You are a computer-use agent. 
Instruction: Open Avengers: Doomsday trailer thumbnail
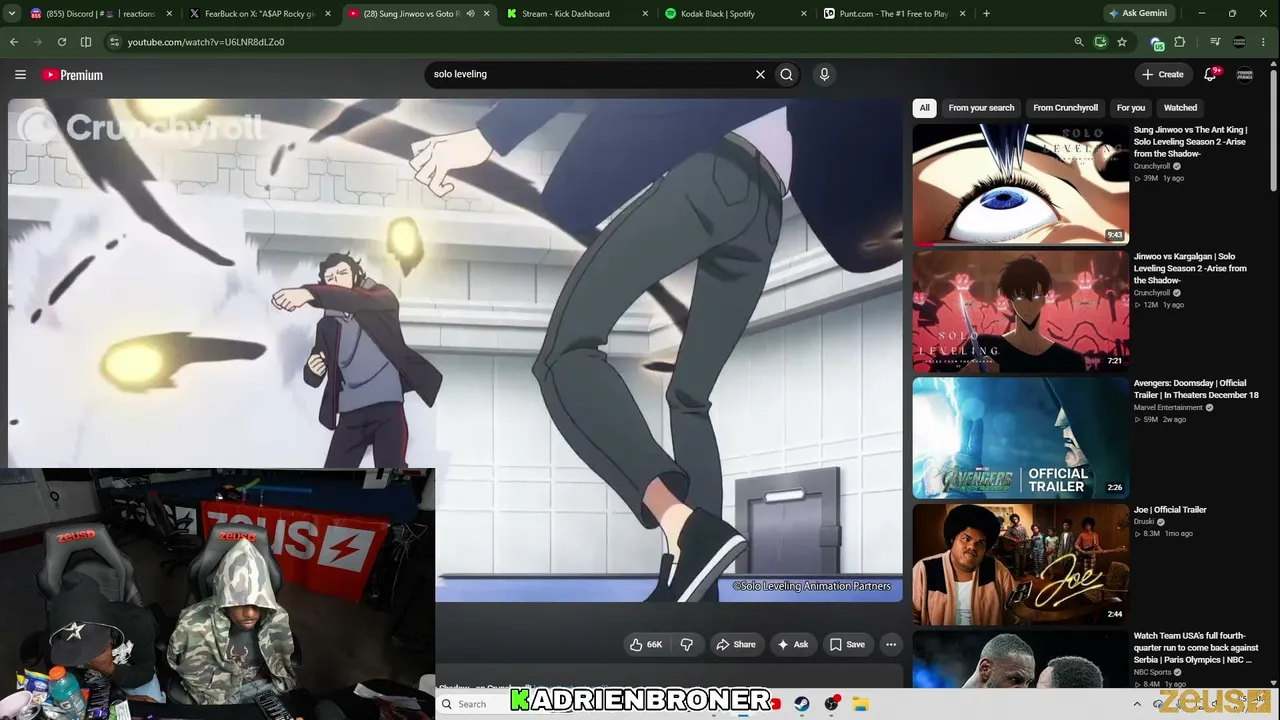click(x=1021, y=438)
